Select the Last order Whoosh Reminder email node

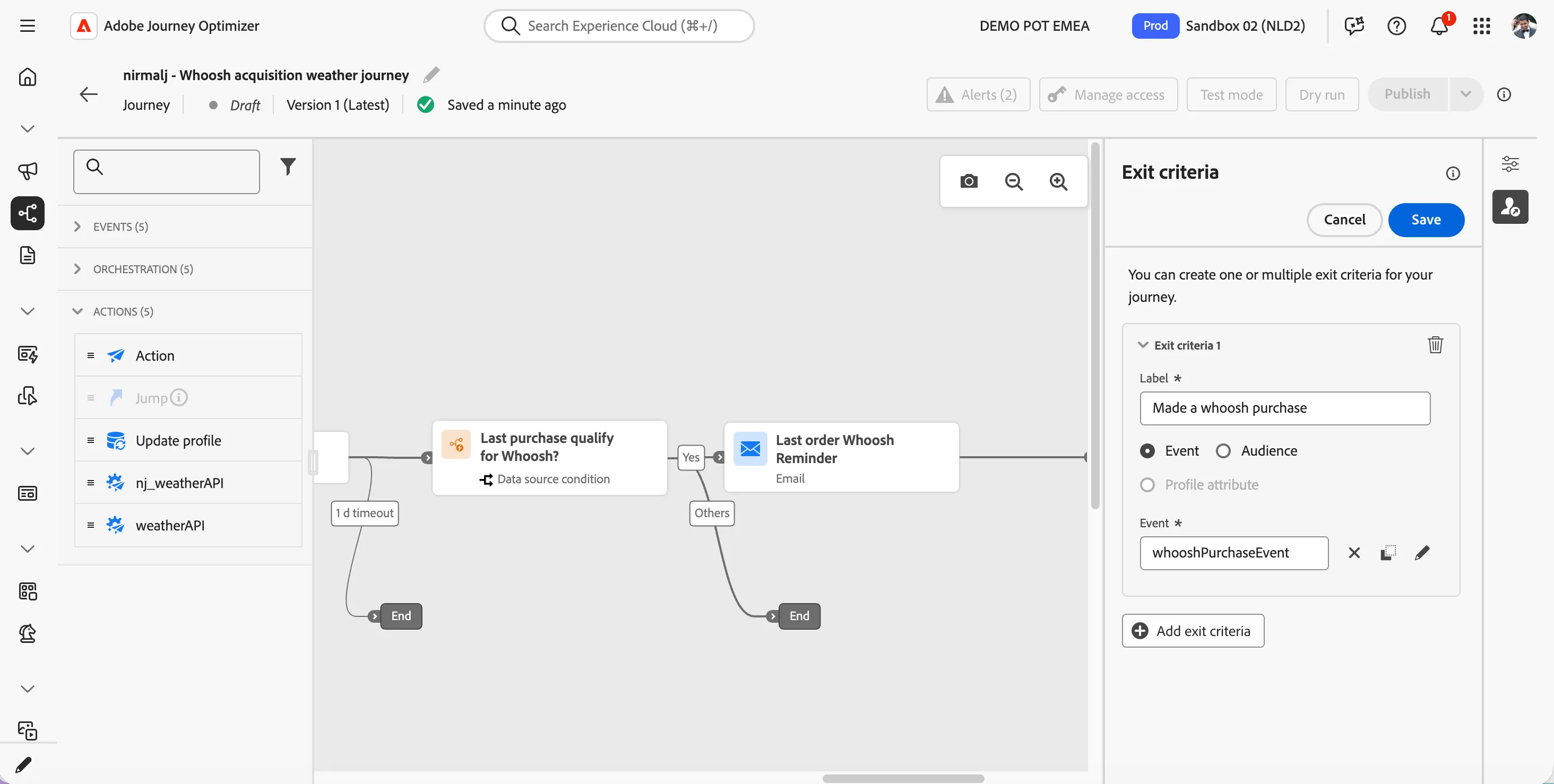pyautogui.click(x=841, y=458)
